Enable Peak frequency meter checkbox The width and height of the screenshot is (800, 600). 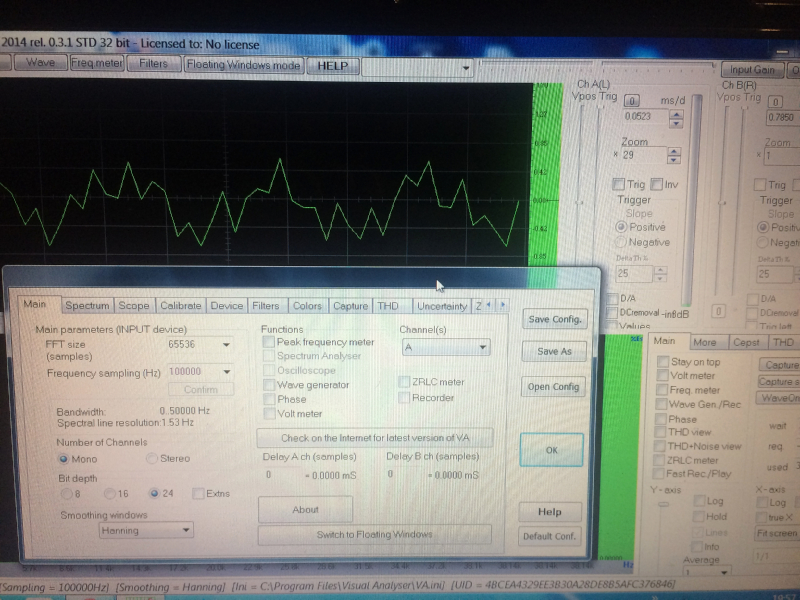[268, 341]
